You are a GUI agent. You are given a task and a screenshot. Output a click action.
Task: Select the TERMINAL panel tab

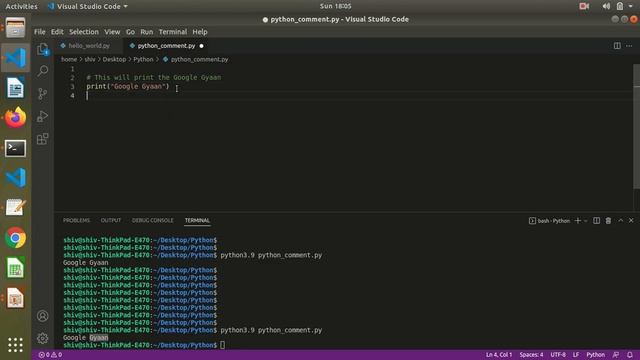click(x=197, y=220)
